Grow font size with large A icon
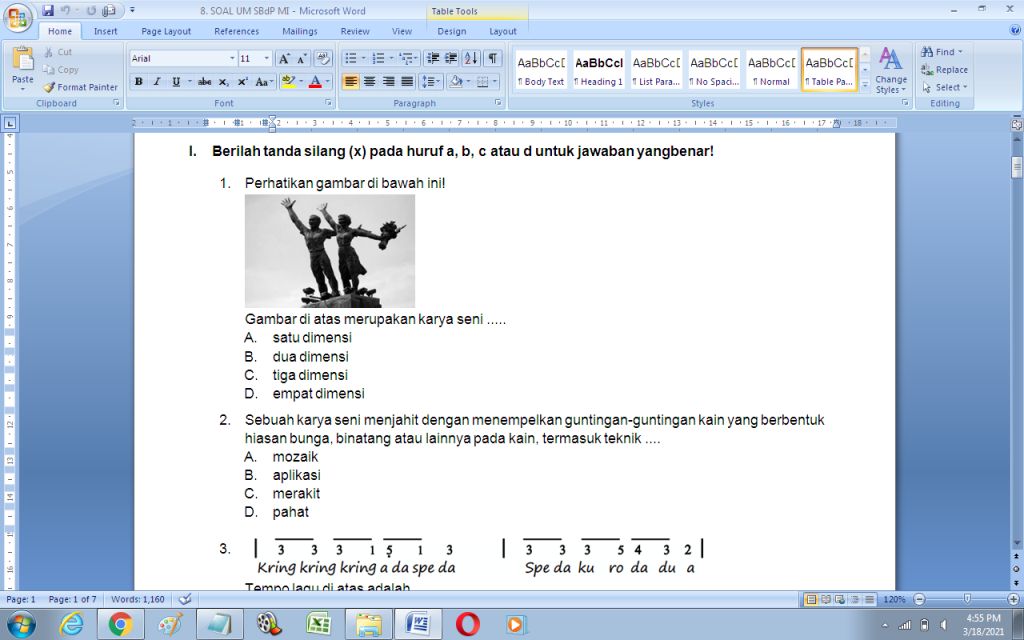The image size is (1024, 640). (283, 59)
